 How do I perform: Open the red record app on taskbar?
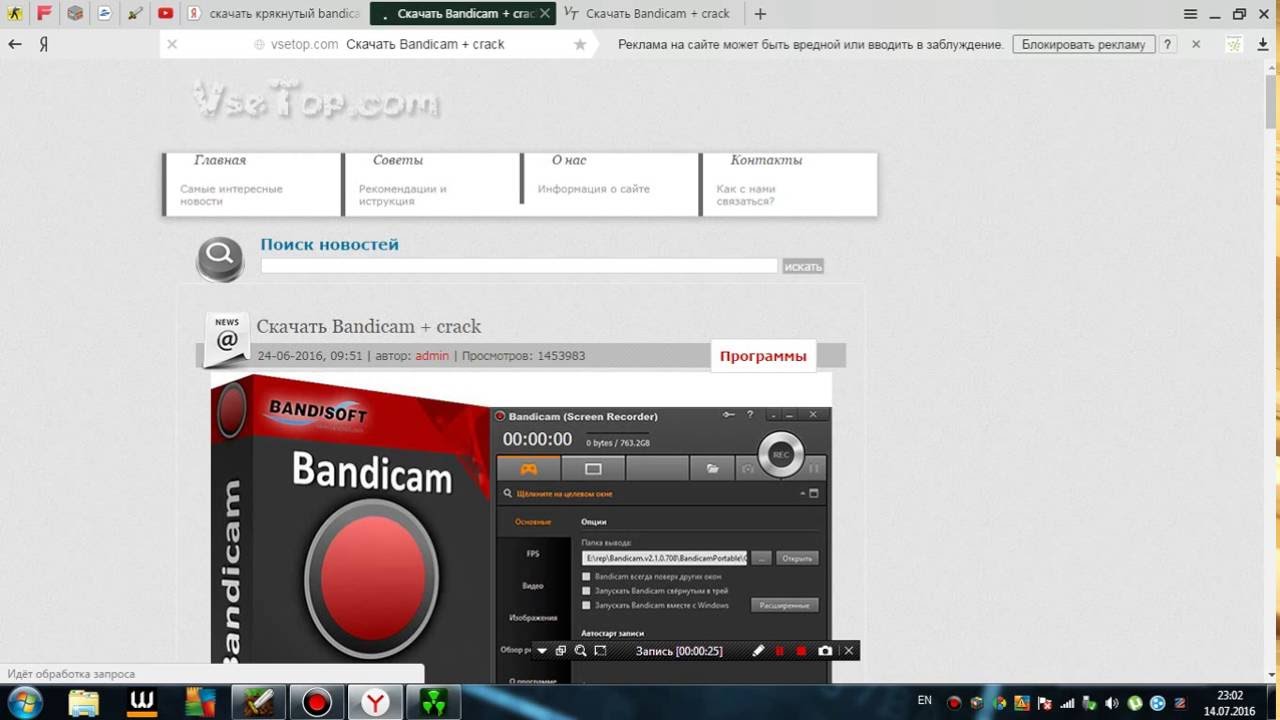317,702
